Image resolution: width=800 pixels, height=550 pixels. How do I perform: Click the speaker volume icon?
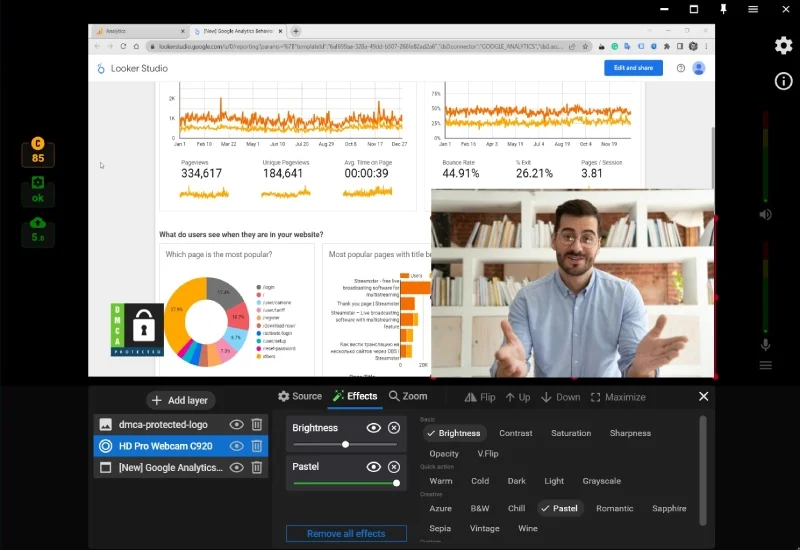click(765, 215)
